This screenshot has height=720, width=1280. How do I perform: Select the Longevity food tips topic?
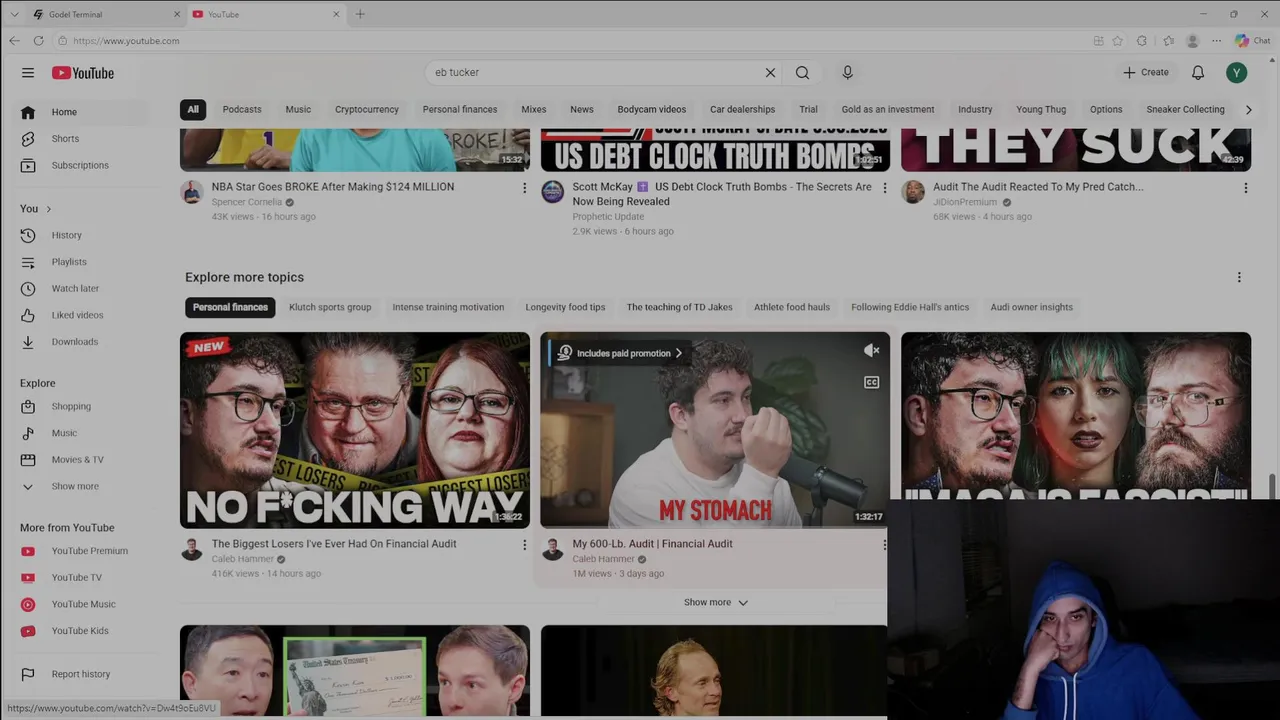tap(565, 307)
